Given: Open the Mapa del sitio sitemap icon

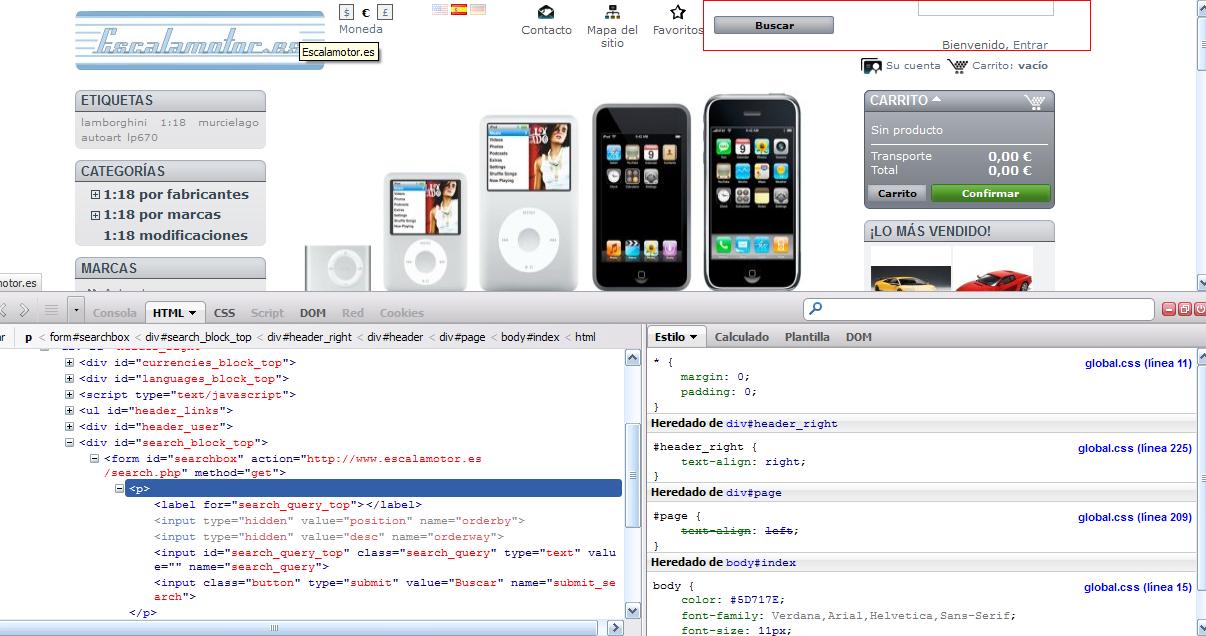Looking at the screenshot, I should click(612, 13).
